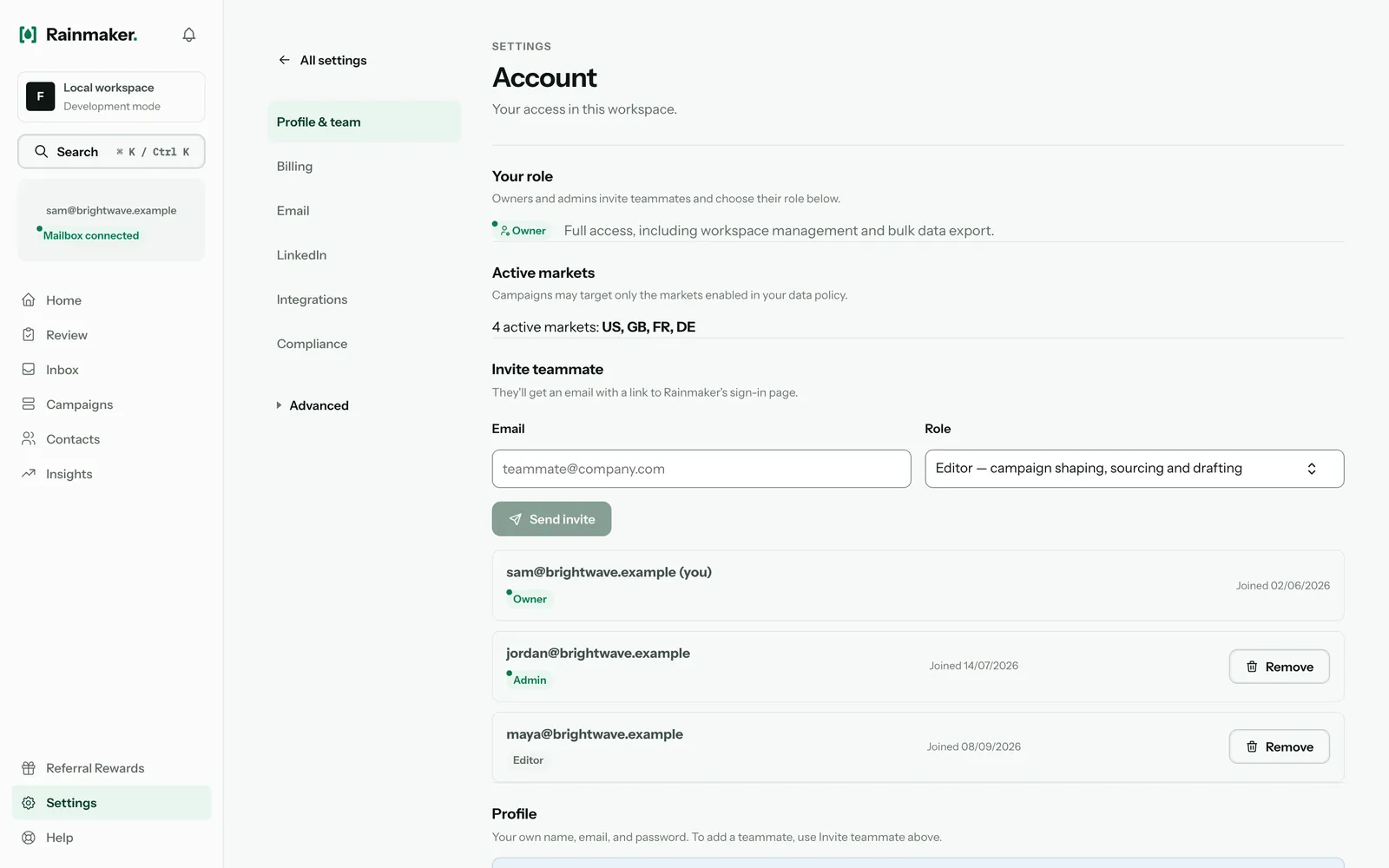
Task: Click trash icon in jordan's Remove button
Action: (1252, 667)
